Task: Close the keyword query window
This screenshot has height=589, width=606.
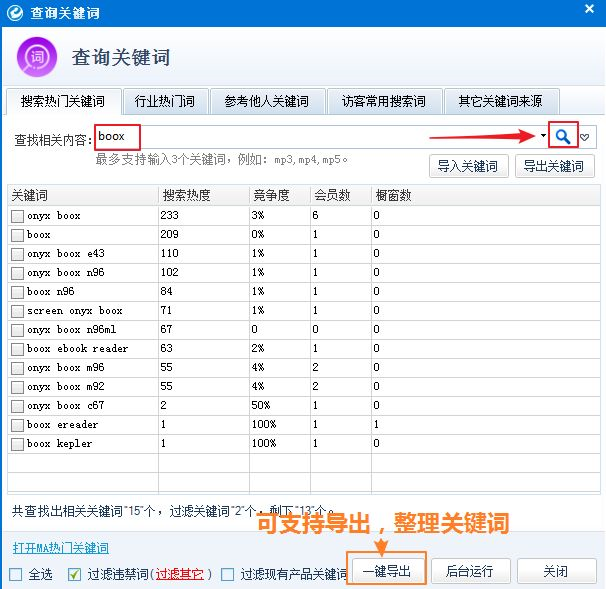Action: pyautogui.click(x=589, y=9)
